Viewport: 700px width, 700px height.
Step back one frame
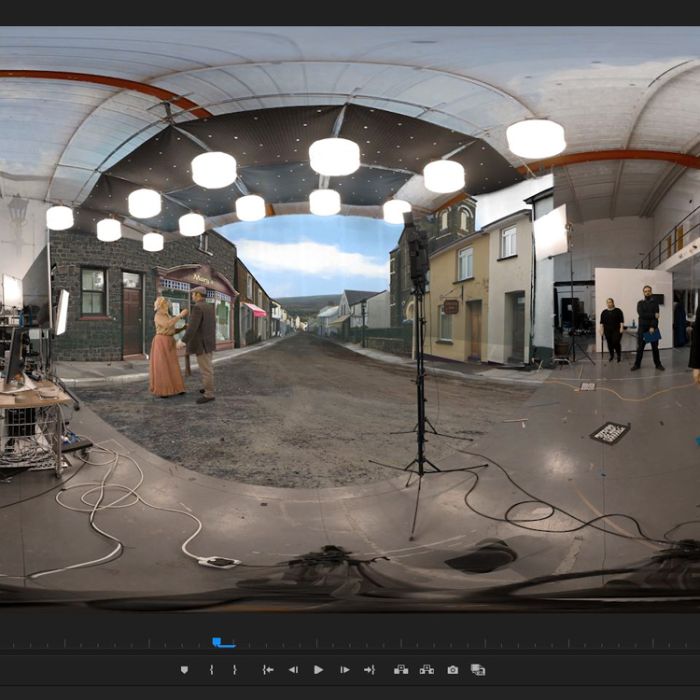293,670
